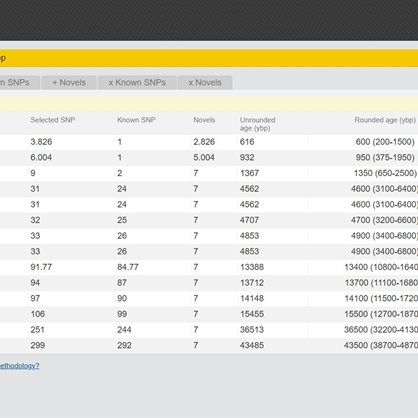Click the Known SNP value 84.77
This screenshot has height=418, width=418.
click(128, 267)
